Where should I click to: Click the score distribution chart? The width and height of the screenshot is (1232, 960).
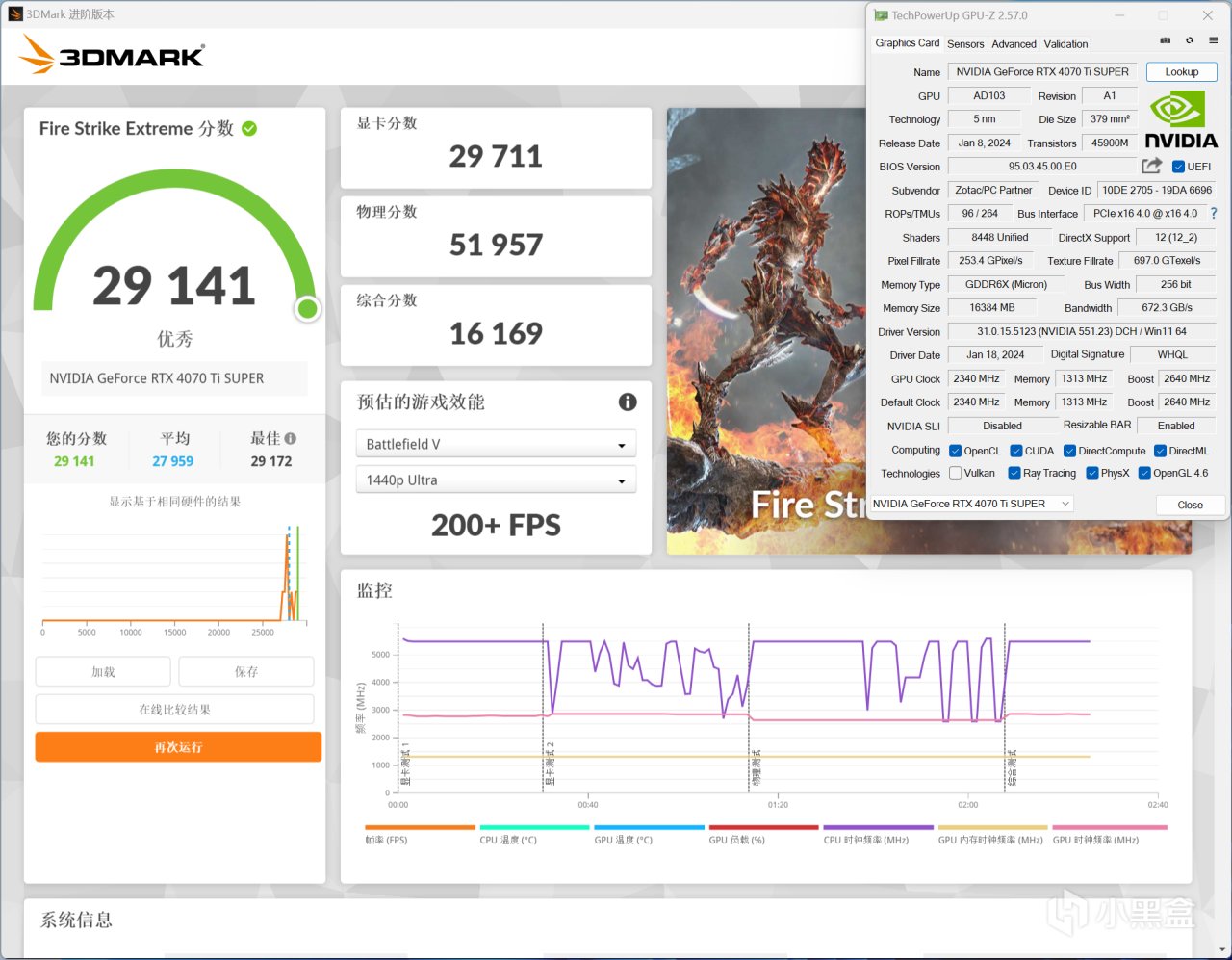point(174,576)
